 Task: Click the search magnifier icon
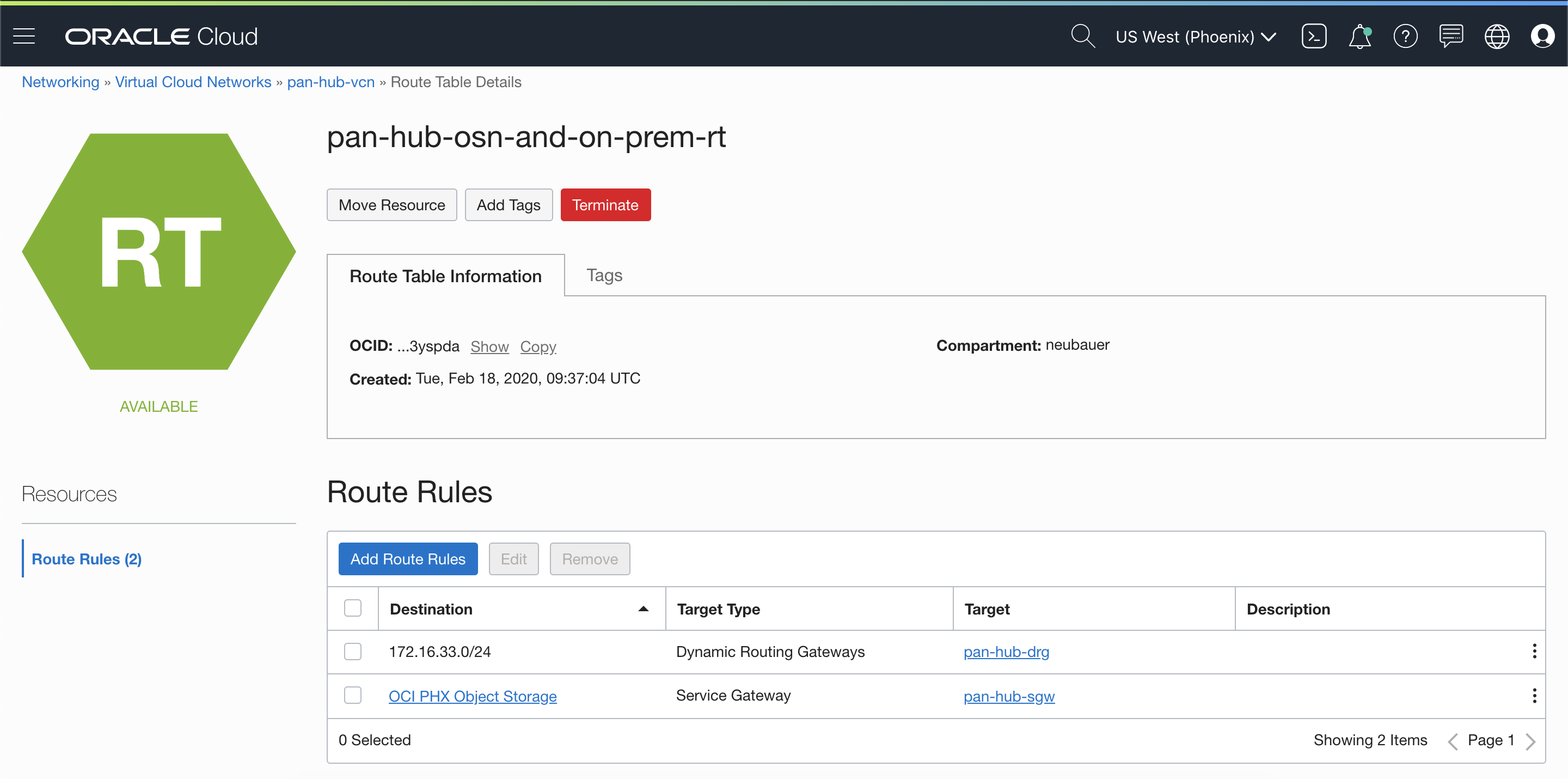tap(1082, 36)
